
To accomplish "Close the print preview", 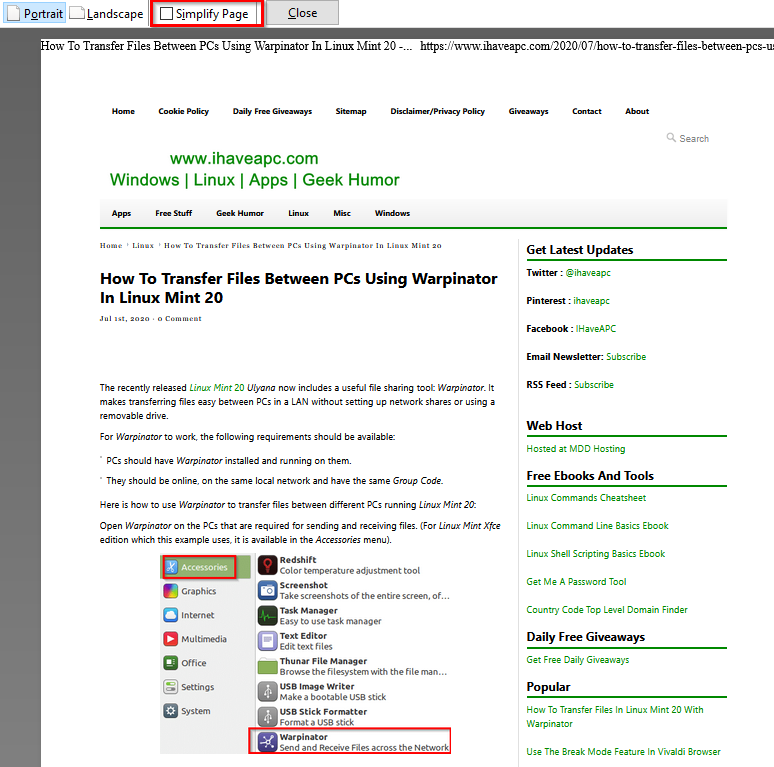I will click(303, 13).
